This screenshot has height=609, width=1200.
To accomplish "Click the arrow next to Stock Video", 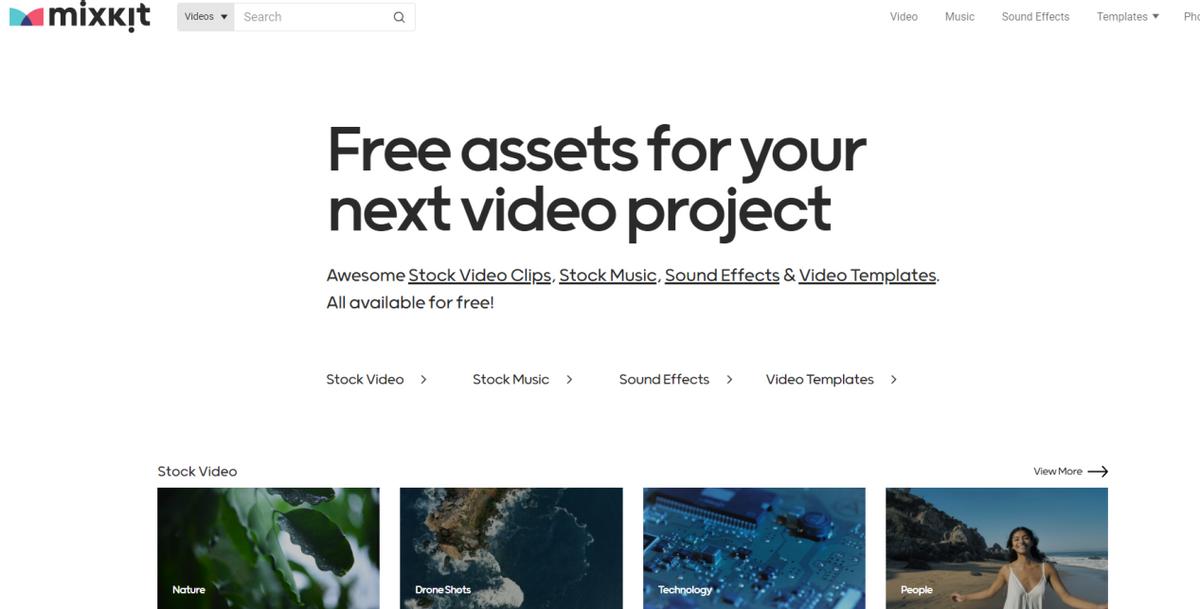I will (x=424, y=380).
